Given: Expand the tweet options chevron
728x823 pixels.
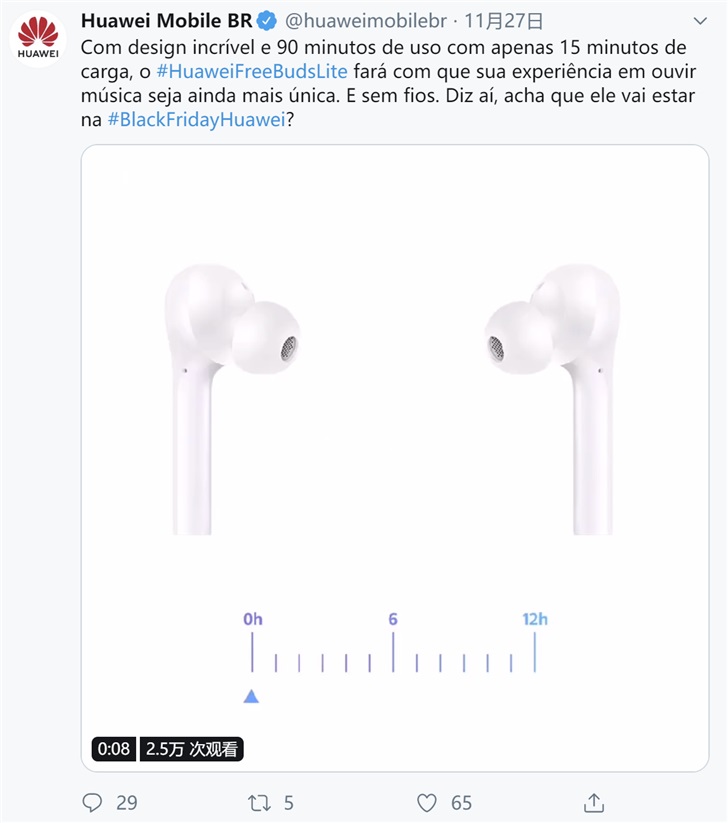Looking at the screenshot, I should pos(700,21).
